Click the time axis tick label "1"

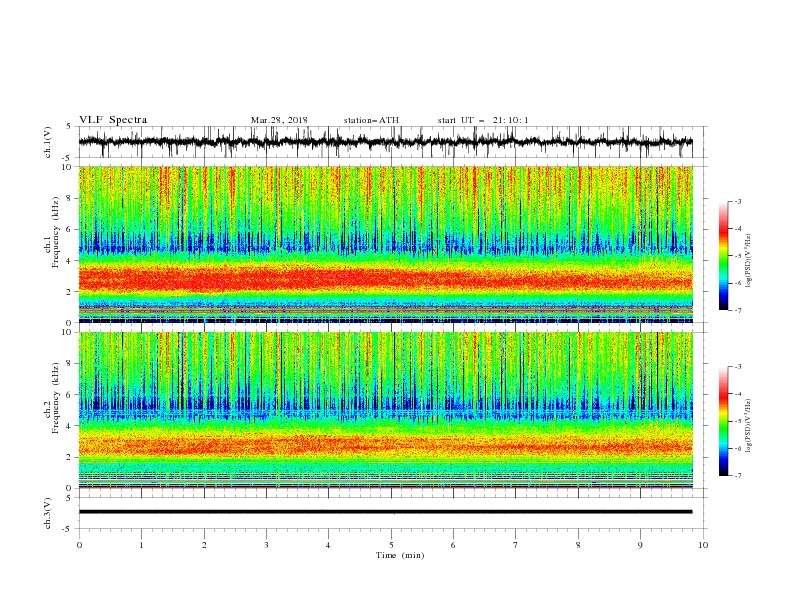141,545
